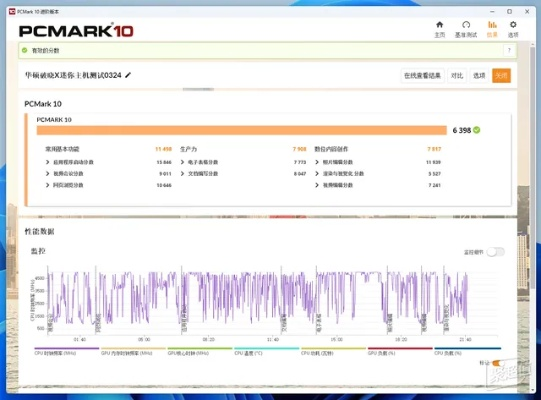Click the View results online (在线查看结果) button
Viewport: 541px width, 400px height.
click(422, 76)
